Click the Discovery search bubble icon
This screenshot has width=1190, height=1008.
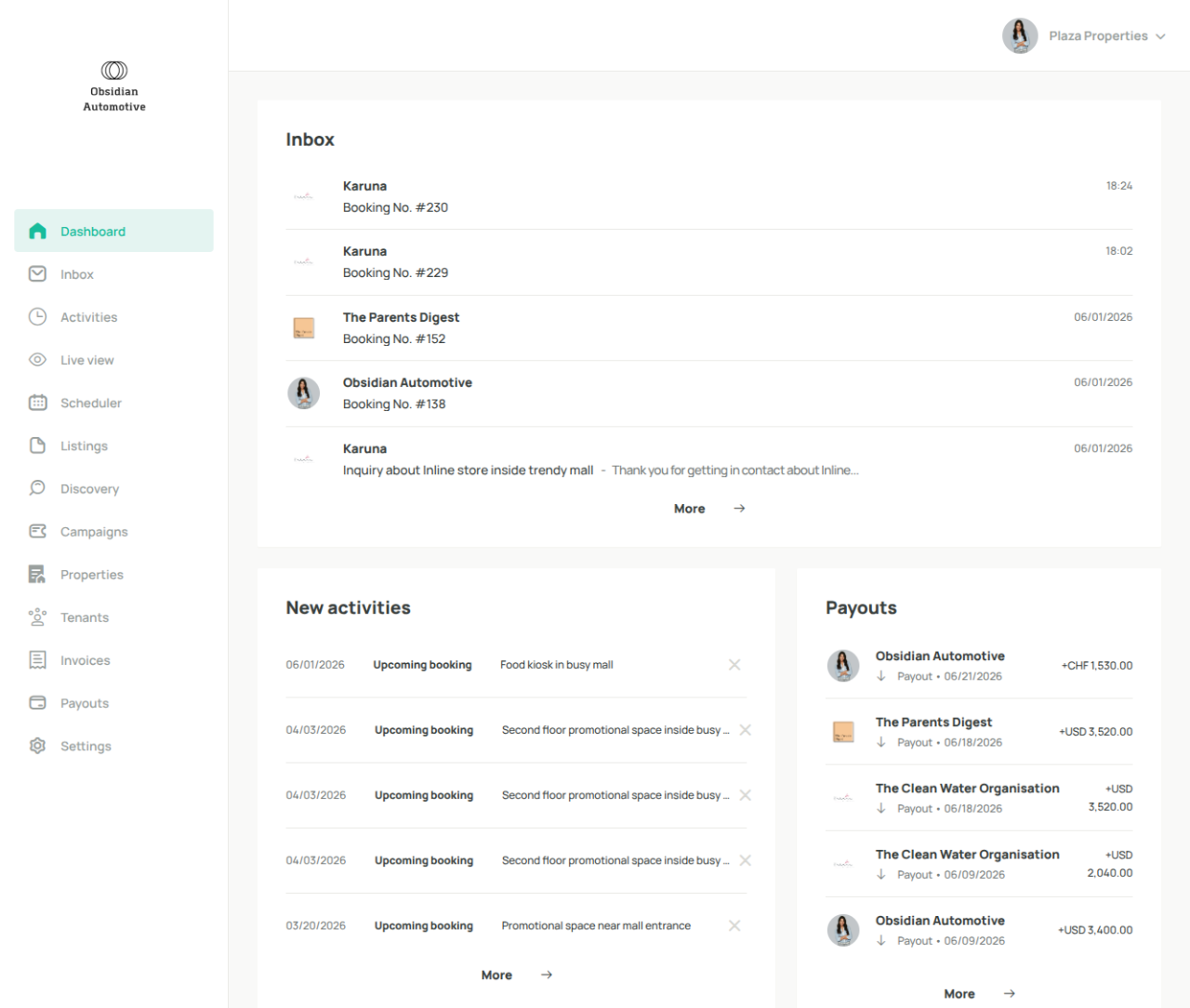(x=37, y=488)
